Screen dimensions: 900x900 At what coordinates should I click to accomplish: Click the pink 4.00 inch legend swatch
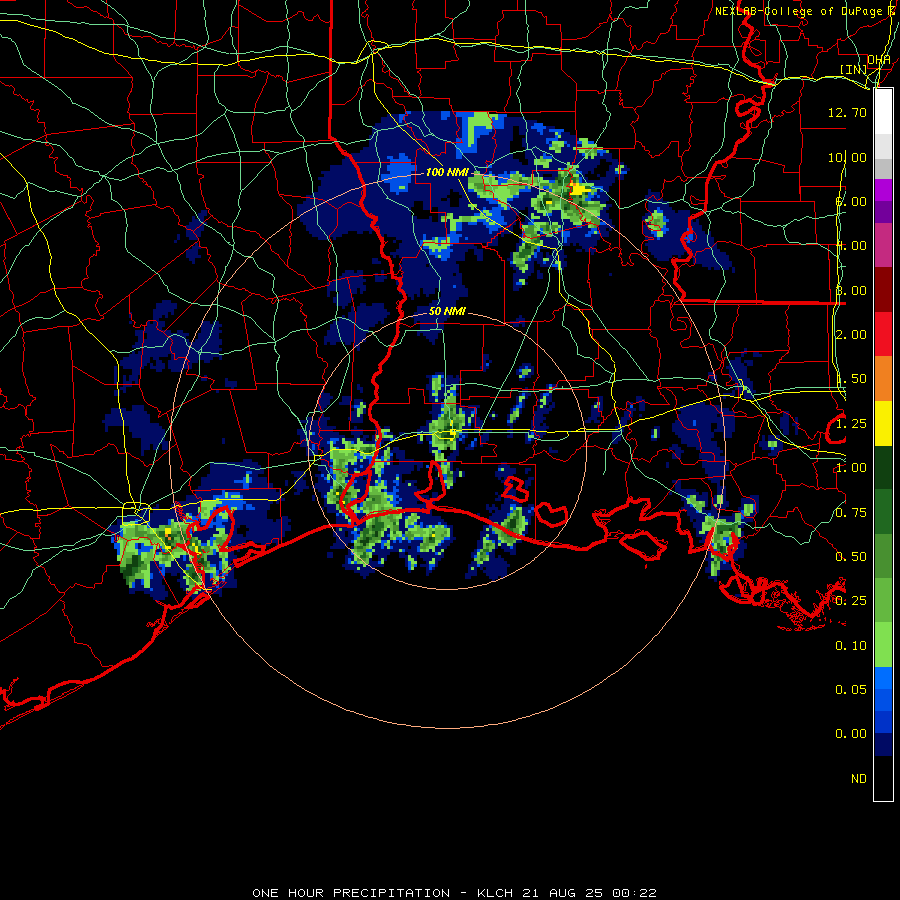[883, 245]
